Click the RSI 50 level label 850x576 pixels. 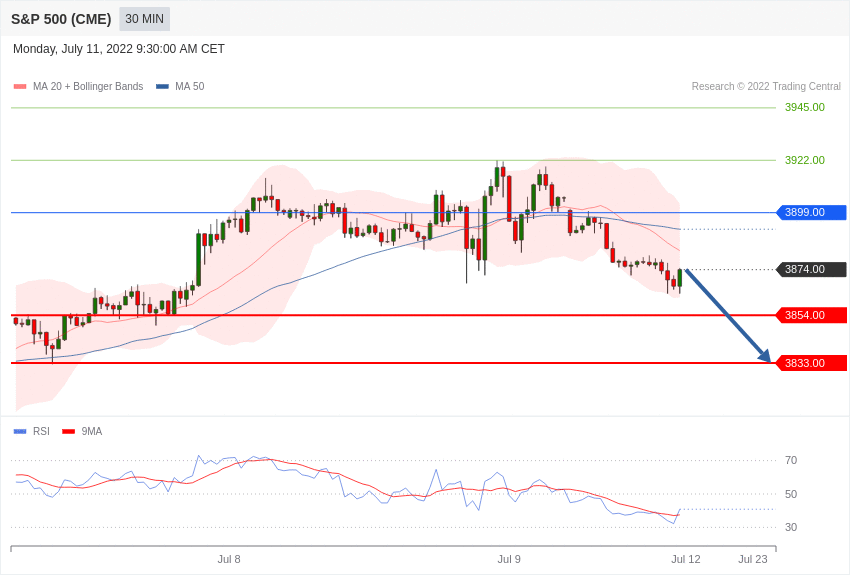pos(791,494)
